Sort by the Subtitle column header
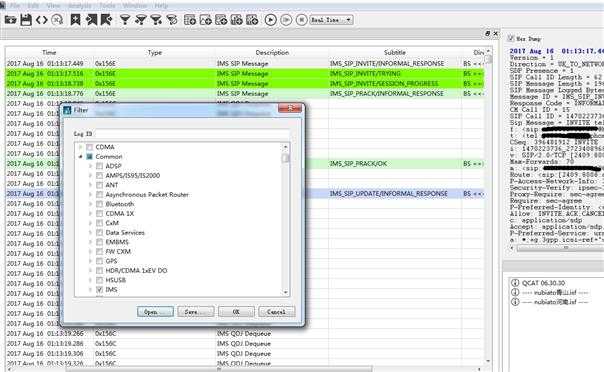The image size is (604, 372). tap(395, 52)
